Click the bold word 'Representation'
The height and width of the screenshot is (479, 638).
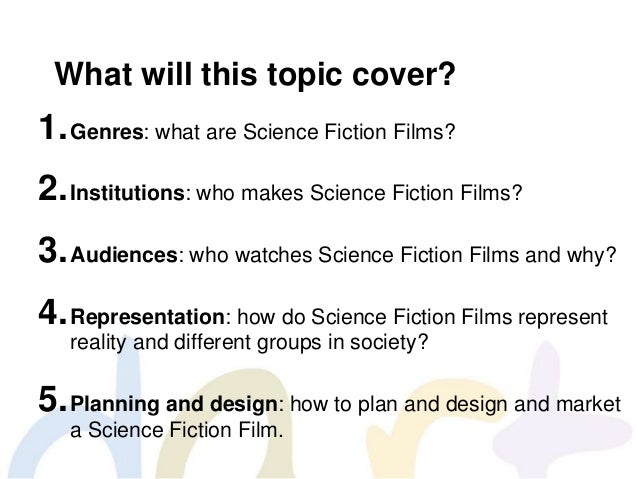click(x=147, y=317)
